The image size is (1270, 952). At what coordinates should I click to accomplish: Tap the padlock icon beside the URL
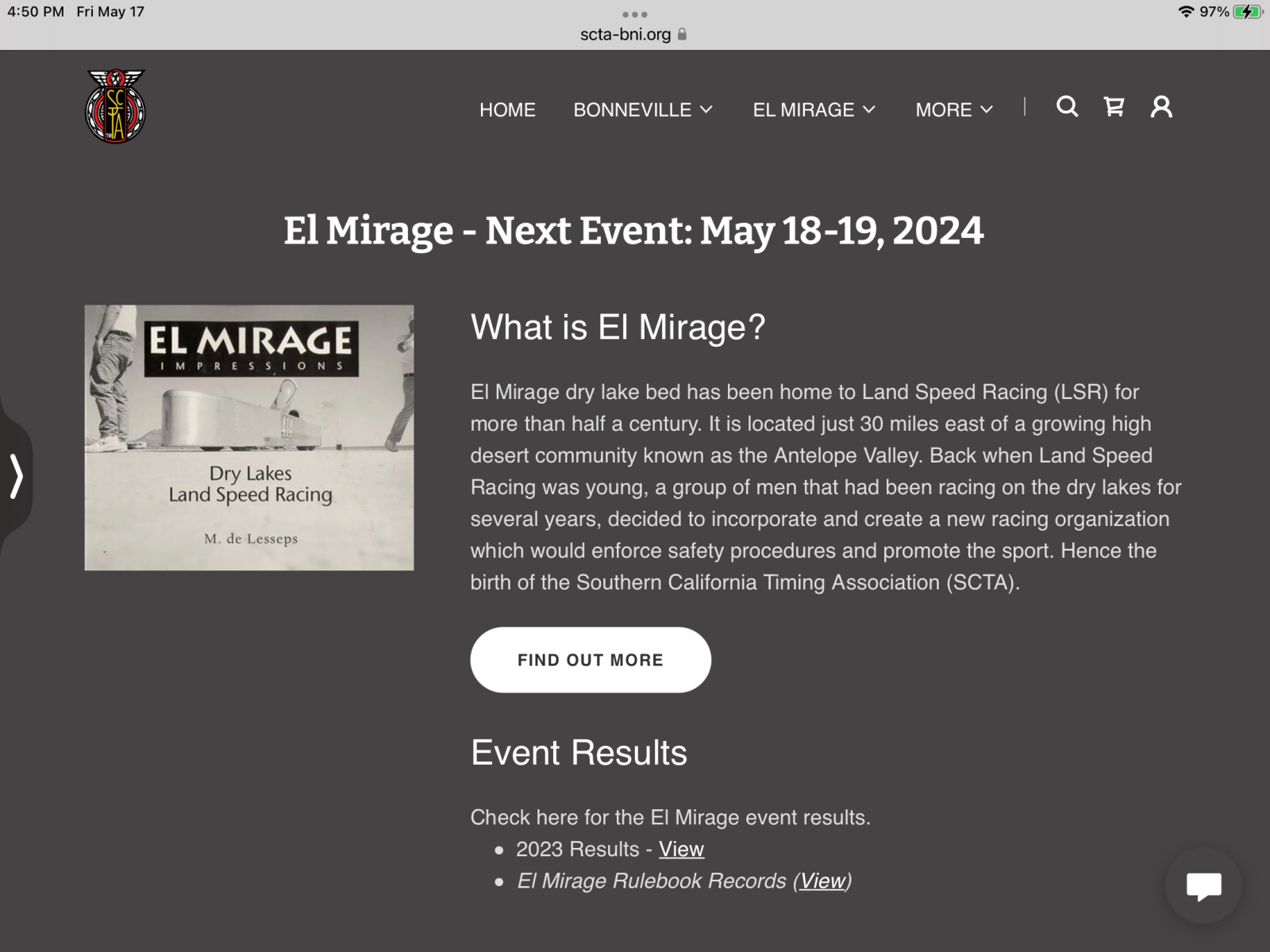click(x=682, y=34)
